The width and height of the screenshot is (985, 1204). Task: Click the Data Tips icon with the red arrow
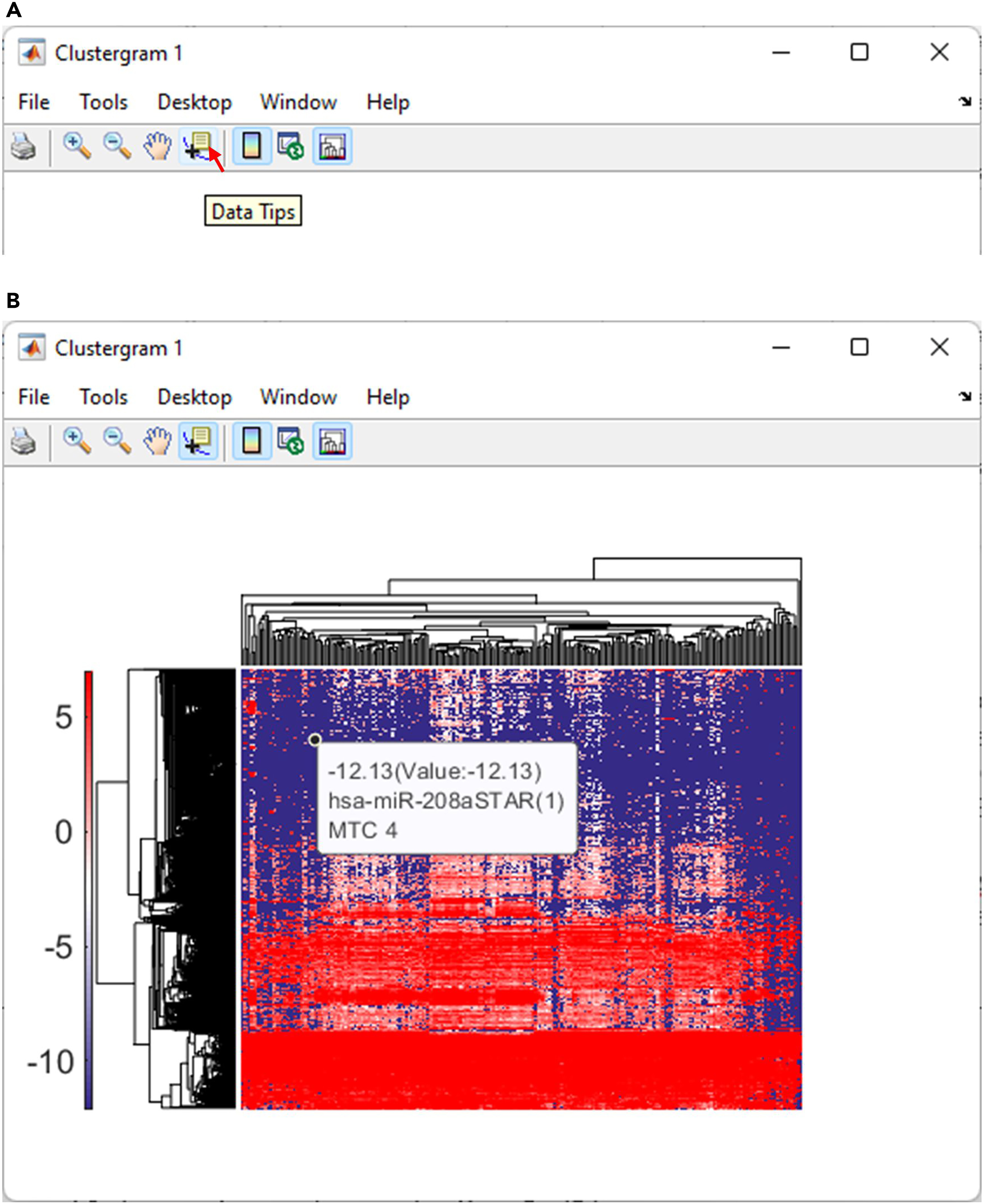198,146
